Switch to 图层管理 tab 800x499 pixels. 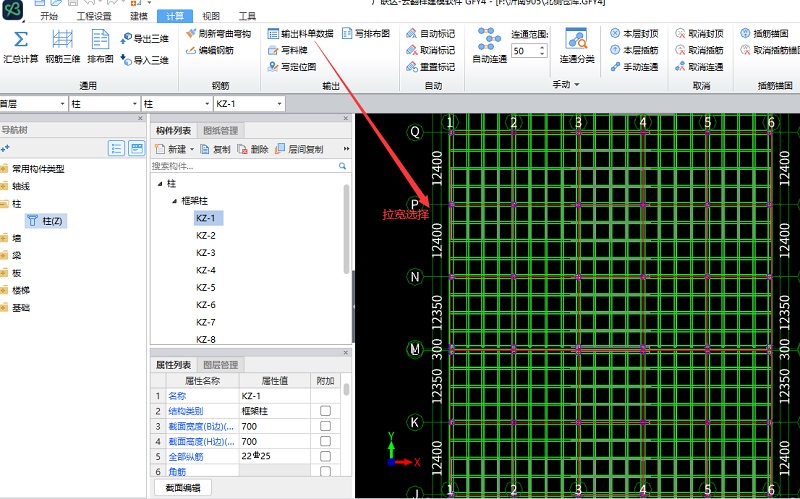220,365
